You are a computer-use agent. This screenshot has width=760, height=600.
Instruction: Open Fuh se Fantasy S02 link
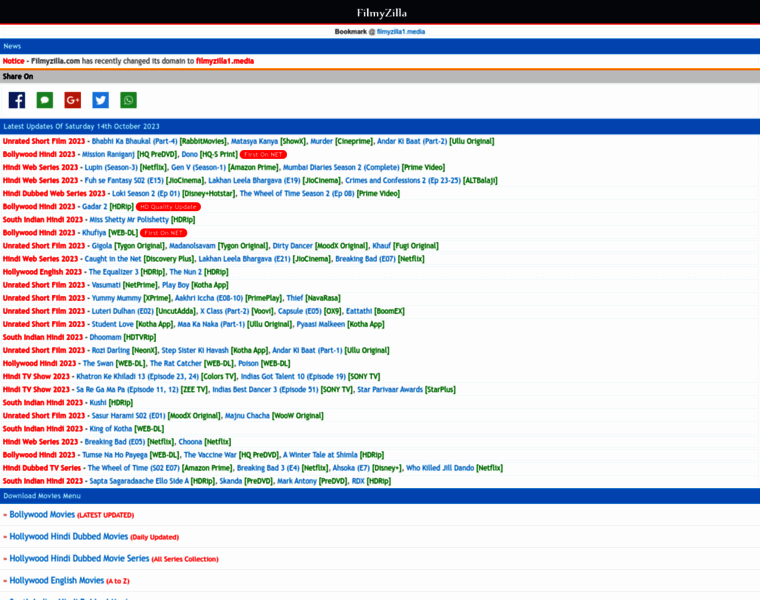pos(124,180)
